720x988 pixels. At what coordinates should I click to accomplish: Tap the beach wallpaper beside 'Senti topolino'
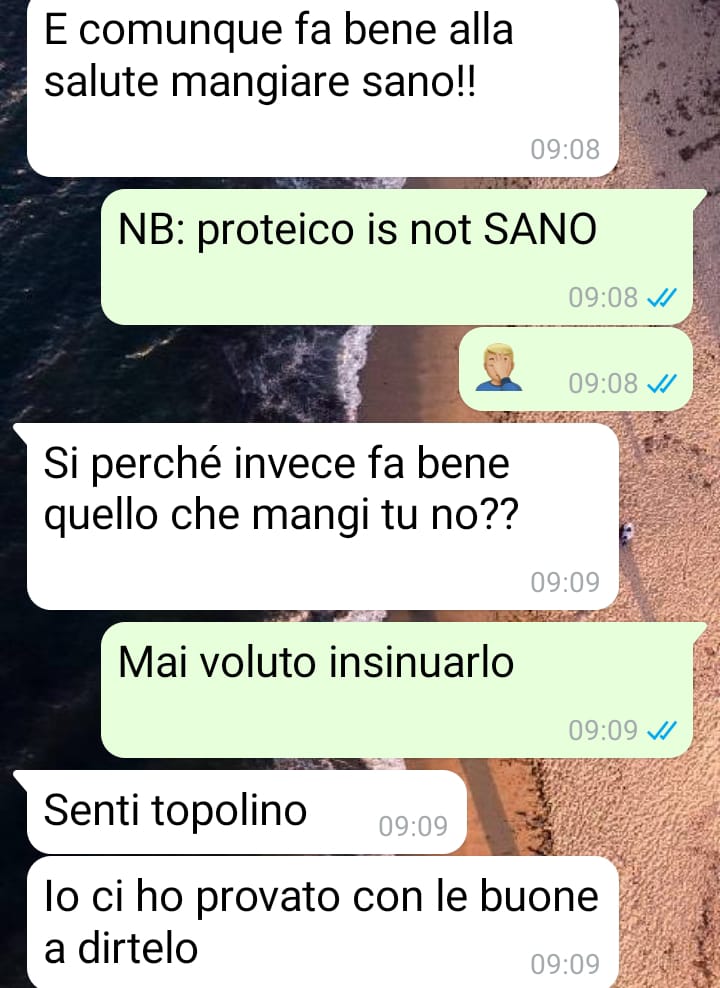click(592, 812)
